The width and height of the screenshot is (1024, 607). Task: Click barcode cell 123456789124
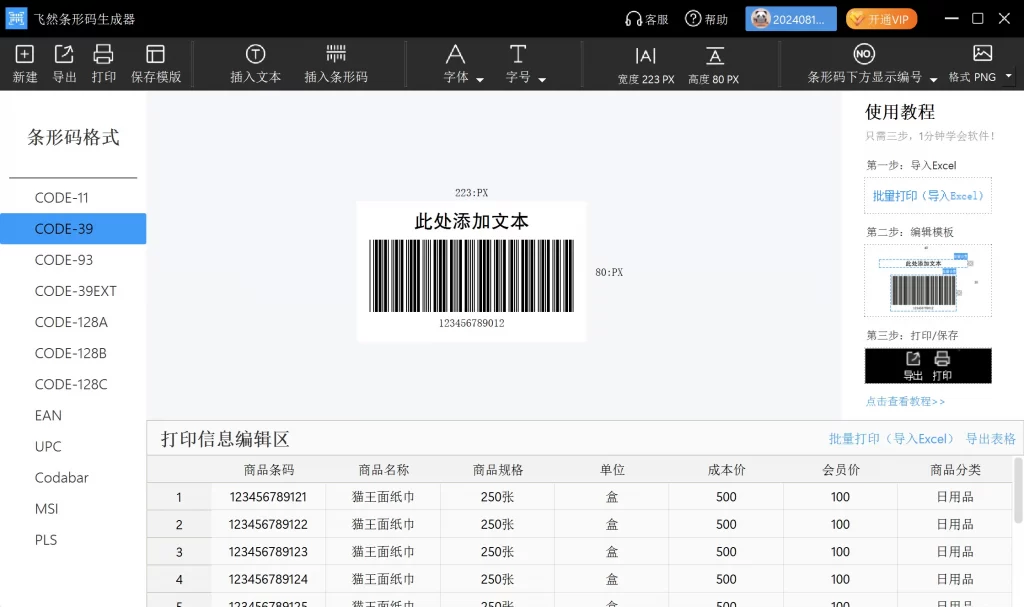(x=268, y=580)
